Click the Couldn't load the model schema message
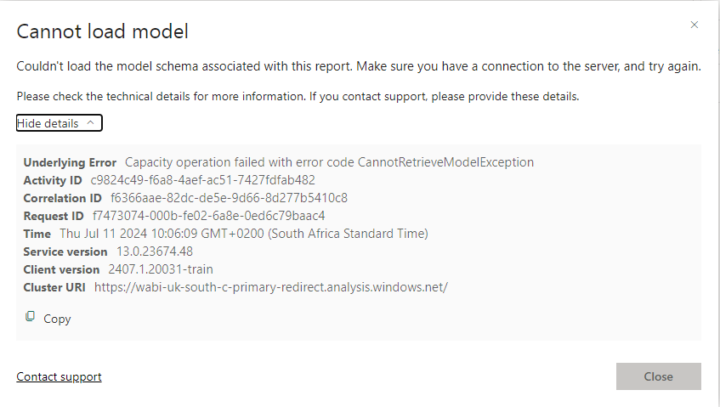 coord(358,66)
